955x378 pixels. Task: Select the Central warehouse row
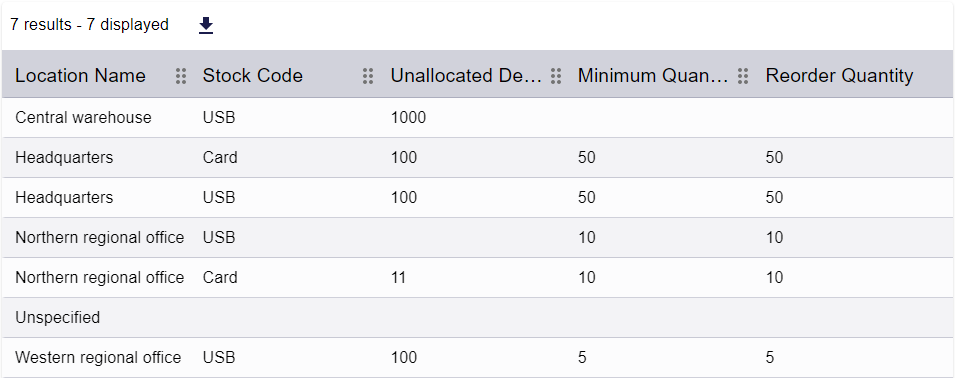click(478, 117)
